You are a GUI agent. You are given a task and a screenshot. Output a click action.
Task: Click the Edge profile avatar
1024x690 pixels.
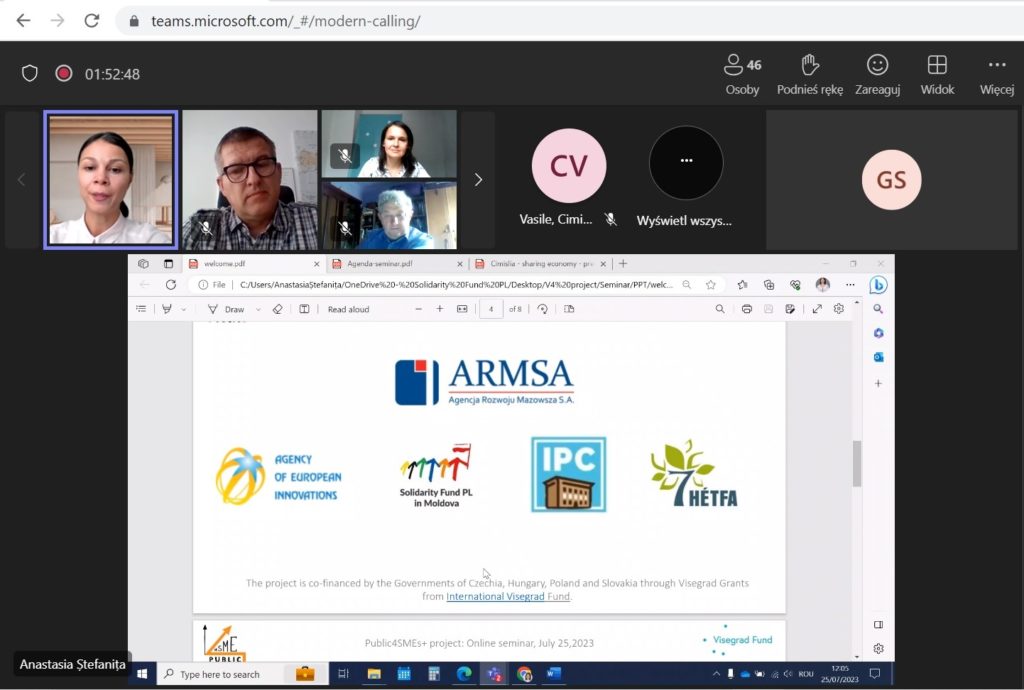tap(822, 285)
